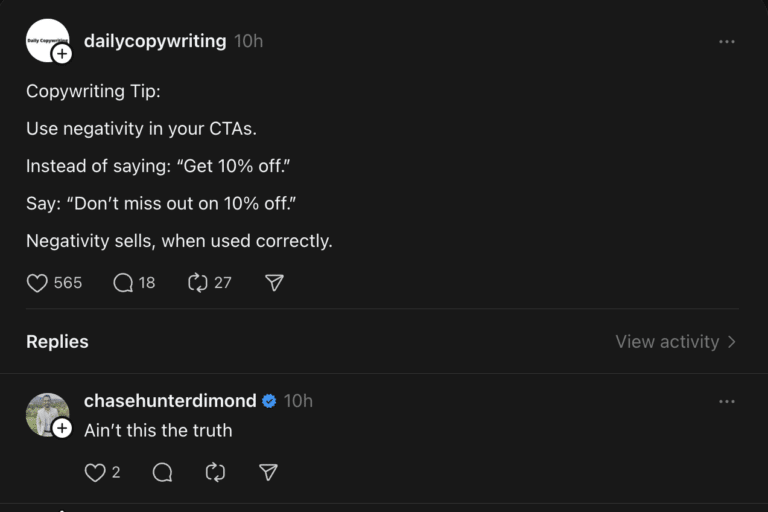768x512 pixels.
Task: Open View activity
Action: click(676, 342)
